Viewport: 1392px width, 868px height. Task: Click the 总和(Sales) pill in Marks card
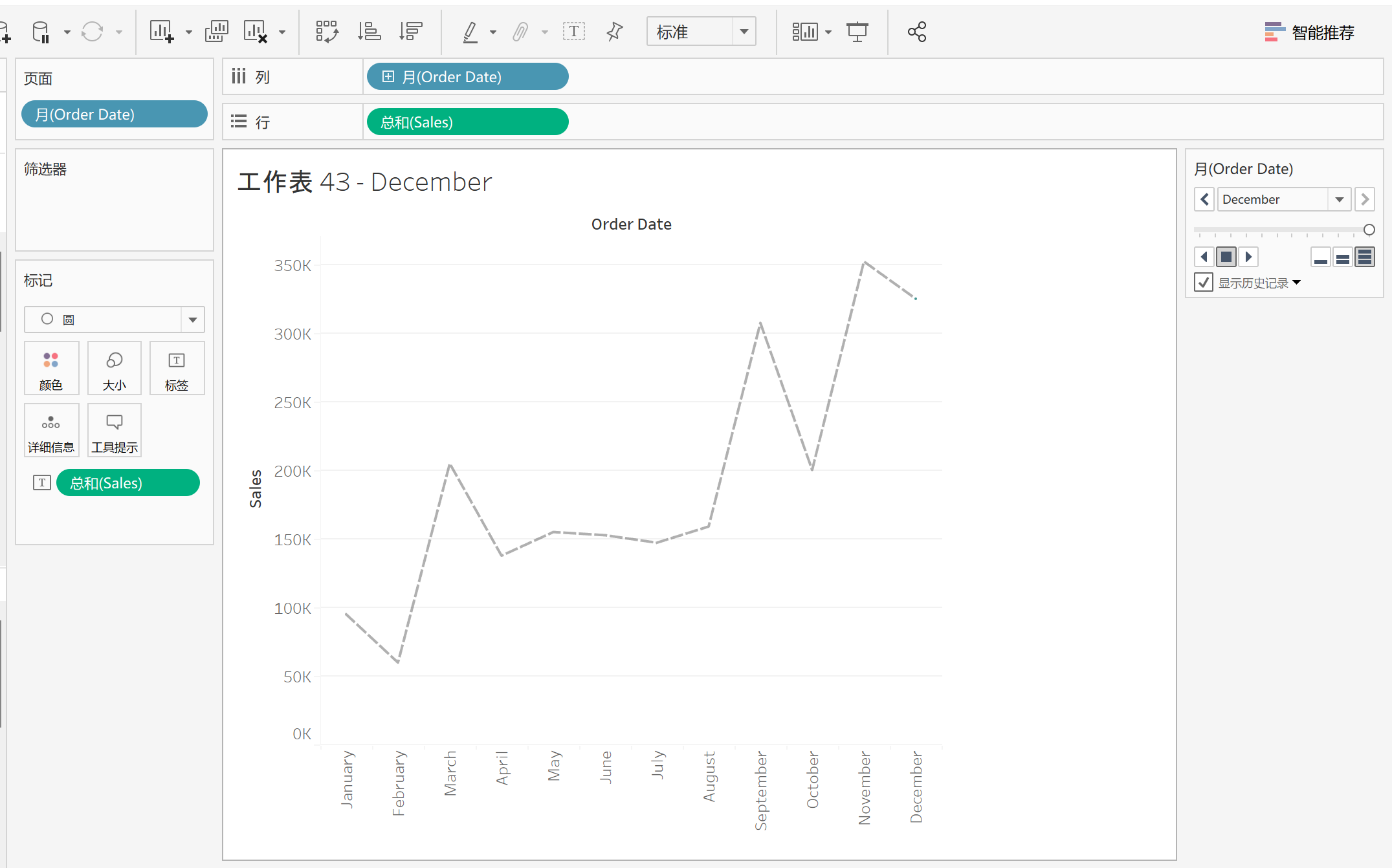click(128, 483)
